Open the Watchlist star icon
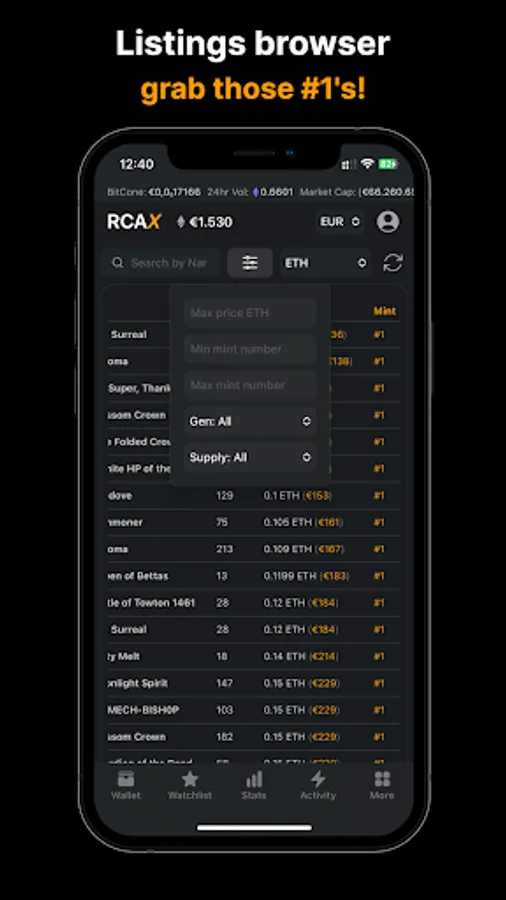Screen dimensions: 506x900 (190, 779)
